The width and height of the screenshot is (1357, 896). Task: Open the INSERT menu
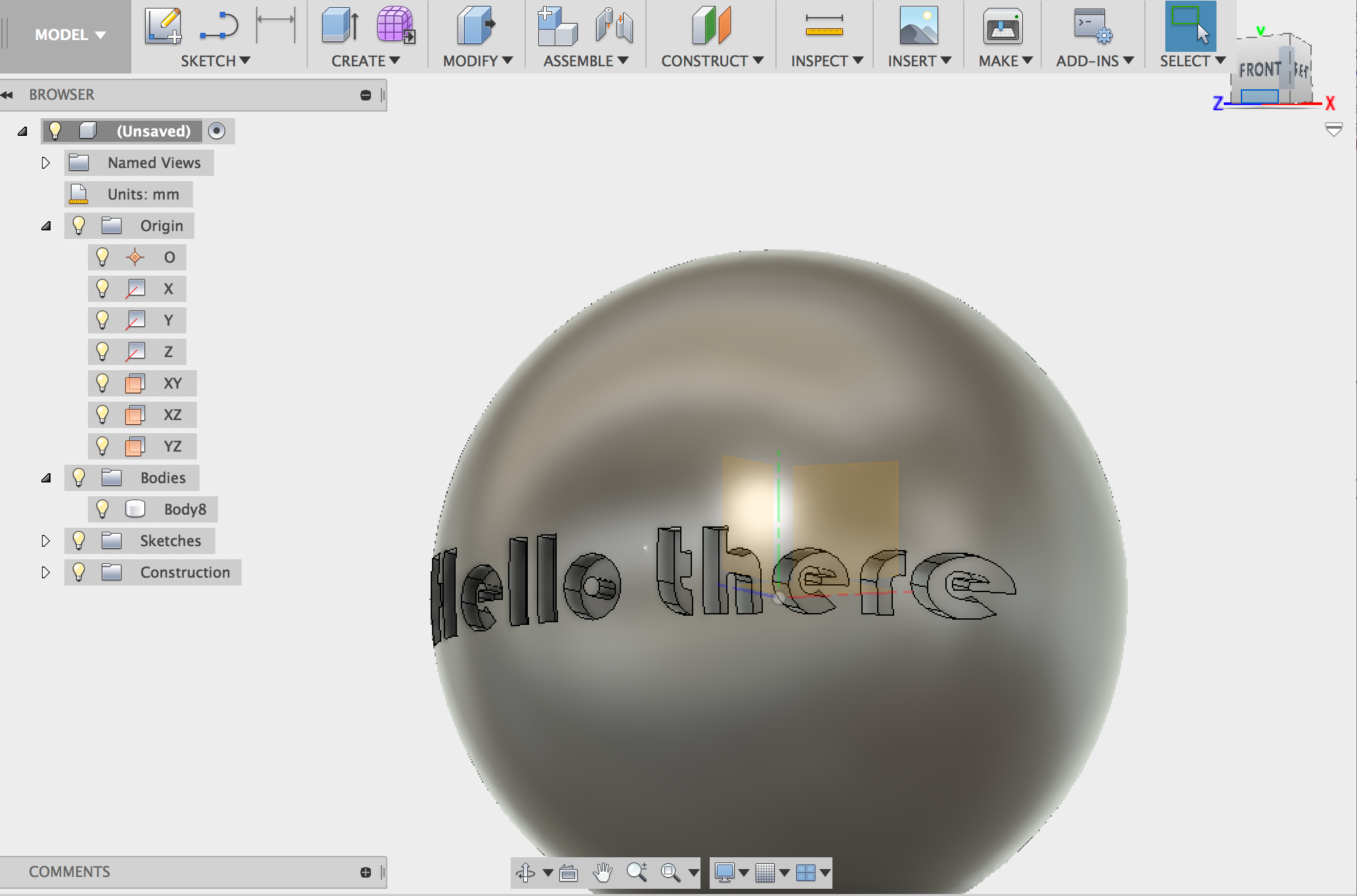point(920,61)
